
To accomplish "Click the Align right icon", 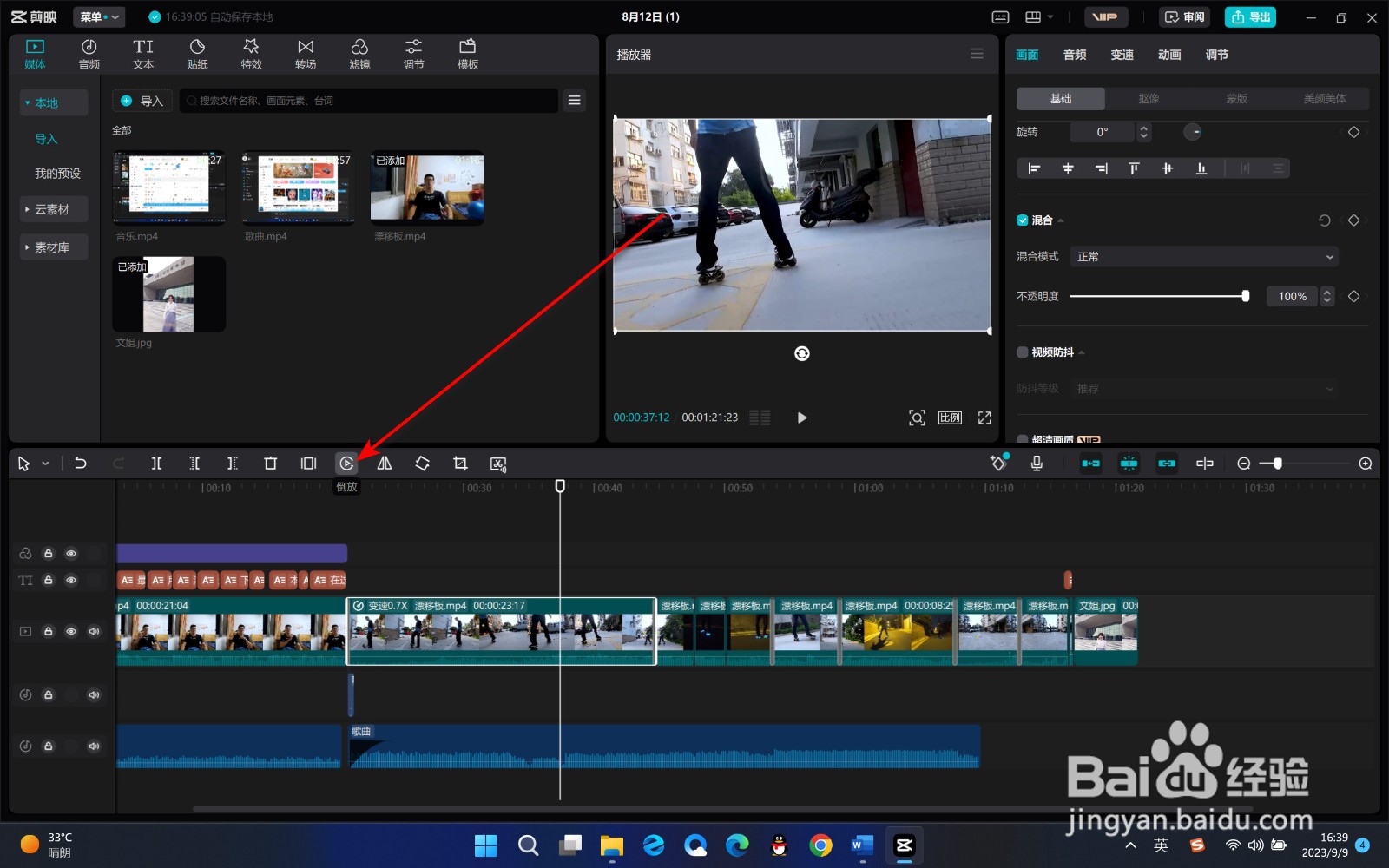I will 1101,168.
